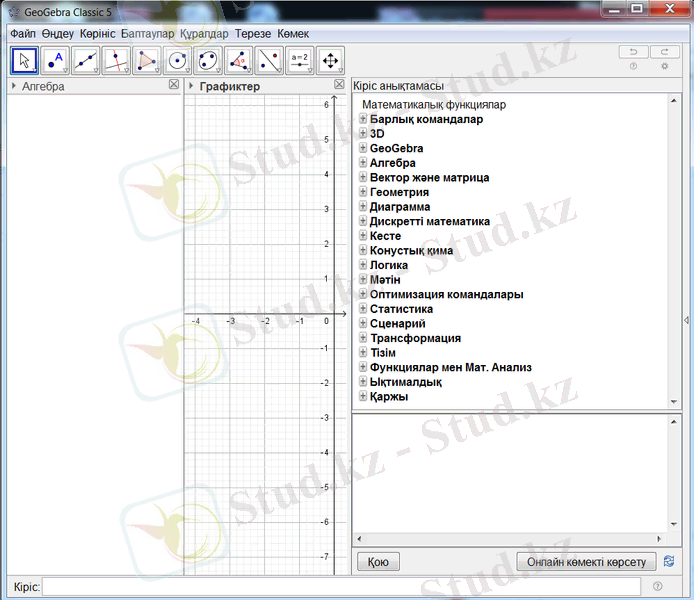694x600 pixels.
Task: Collapse input help panel with side arrow
Action: click(x=687, y=320)
